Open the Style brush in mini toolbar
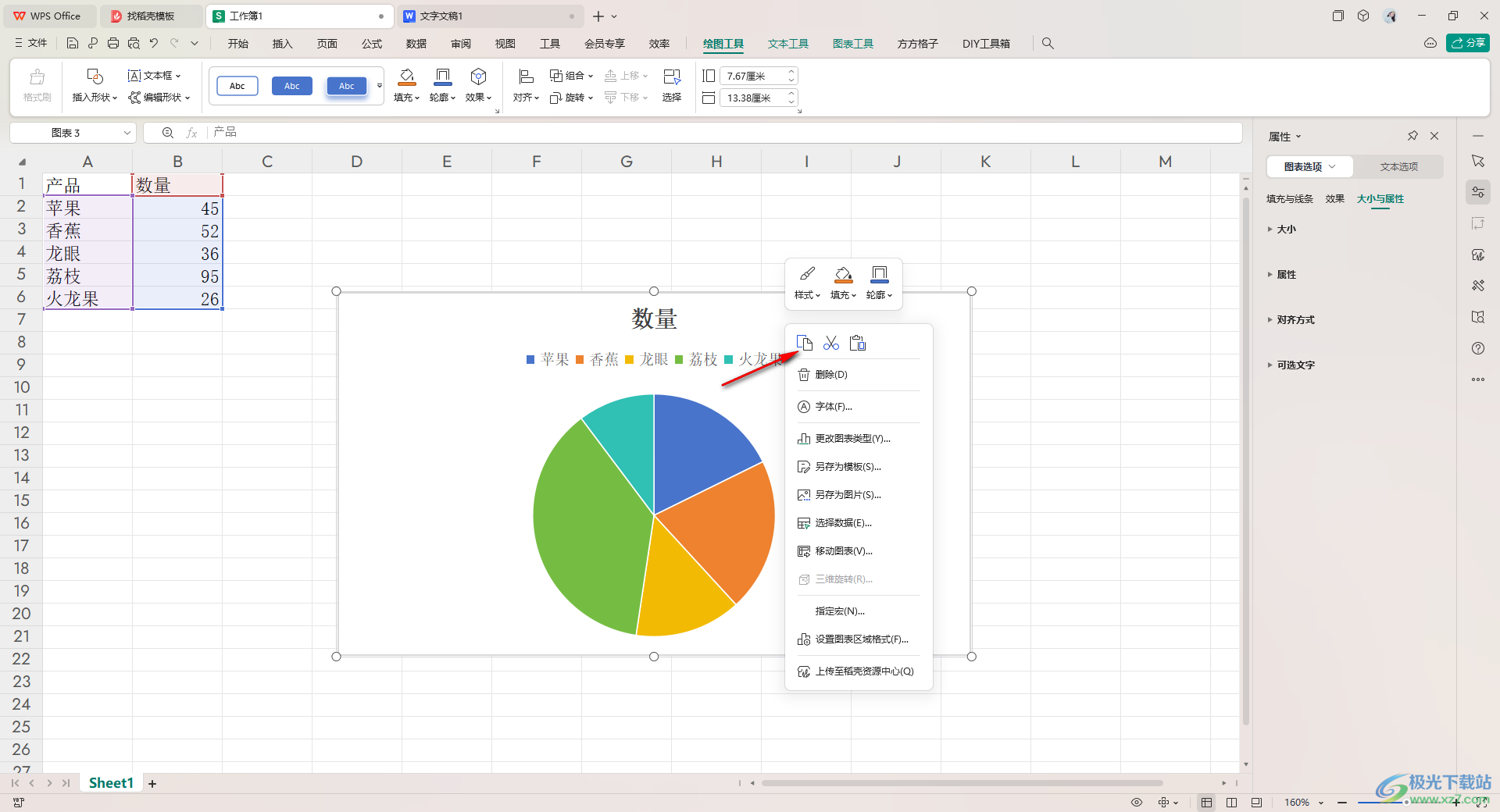 [807, 283]
